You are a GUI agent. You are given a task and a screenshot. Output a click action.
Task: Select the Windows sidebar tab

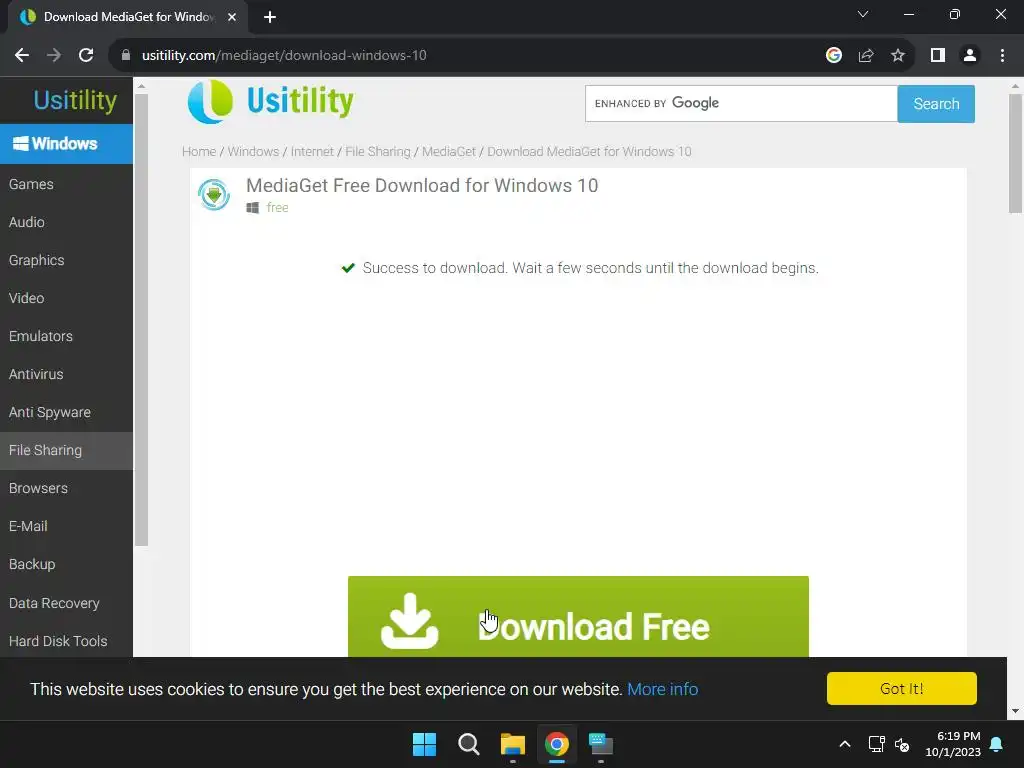66,144
